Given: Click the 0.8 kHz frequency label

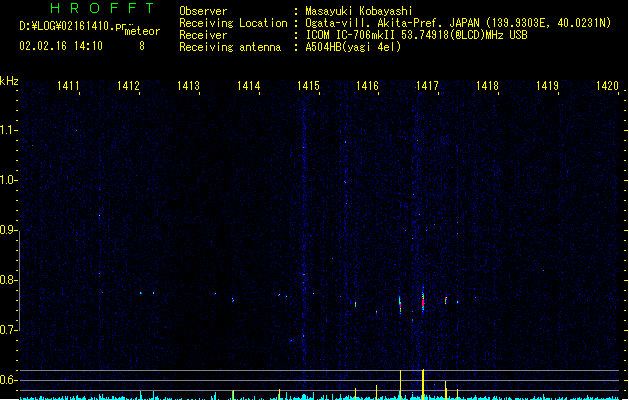Looking at the screenshot, I should pos(8,280).
